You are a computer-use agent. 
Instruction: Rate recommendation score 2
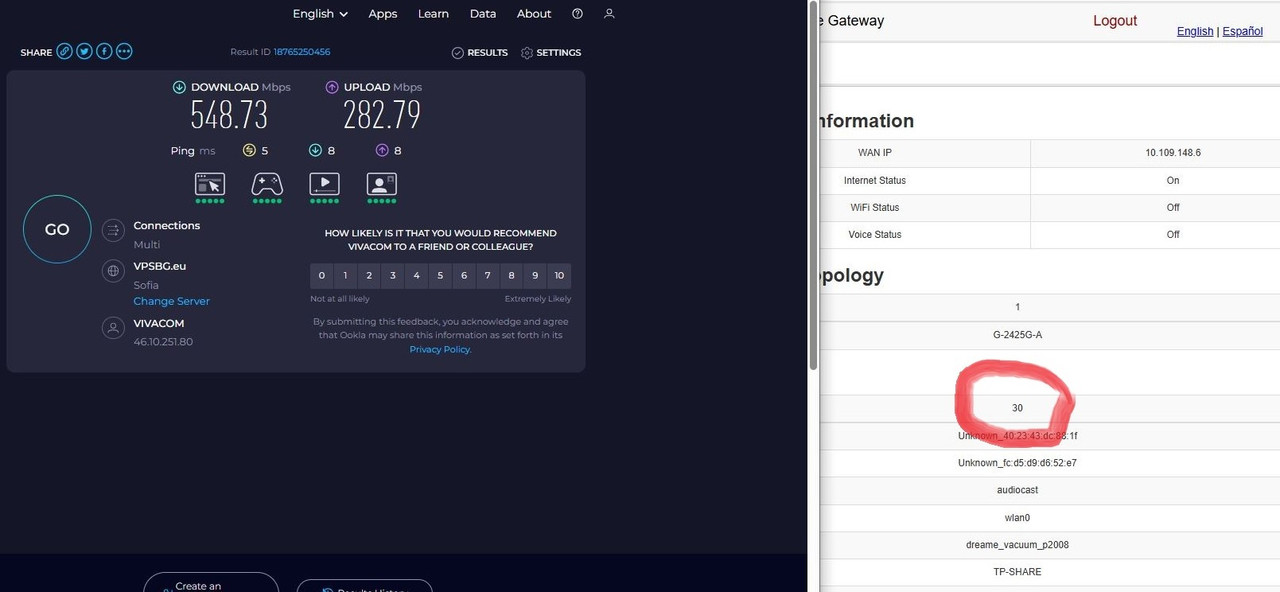coord(369,276)
